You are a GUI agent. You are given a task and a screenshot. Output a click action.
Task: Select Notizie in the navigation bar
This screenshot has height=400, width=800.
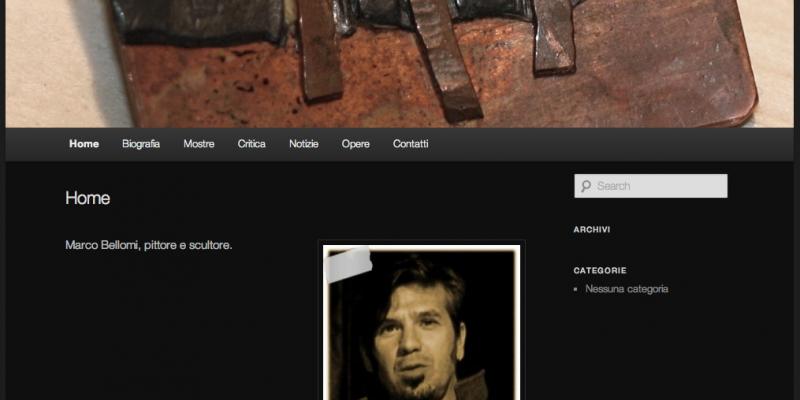pos(304,144)
